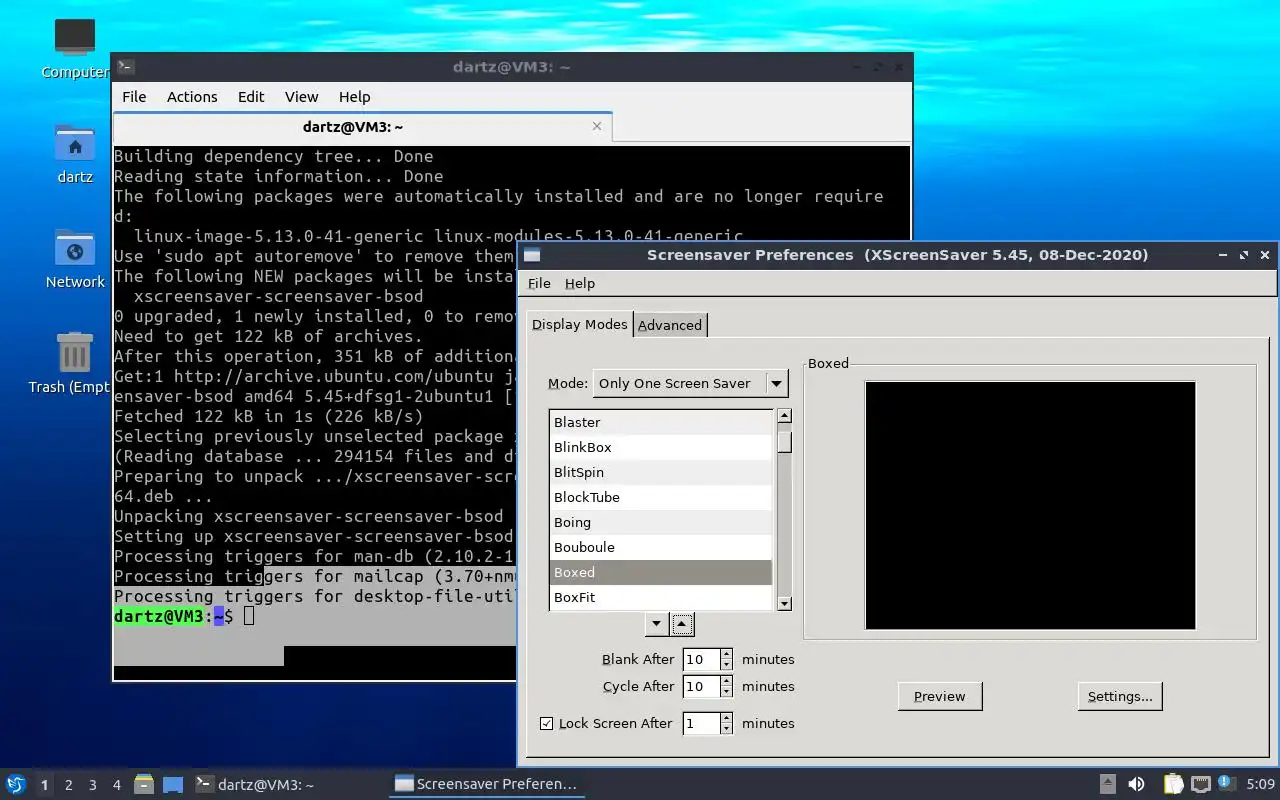This screenshot has height=800, width=1280.
Task: Open Screensaver Preferences File menu
Action: click(539, 284)
